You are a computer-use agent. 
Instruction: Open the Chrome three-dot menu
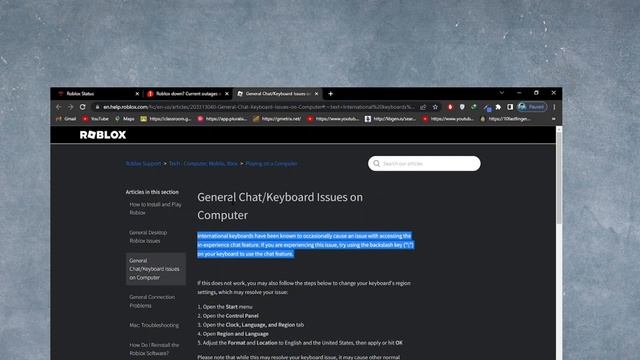tap(554, 107)
